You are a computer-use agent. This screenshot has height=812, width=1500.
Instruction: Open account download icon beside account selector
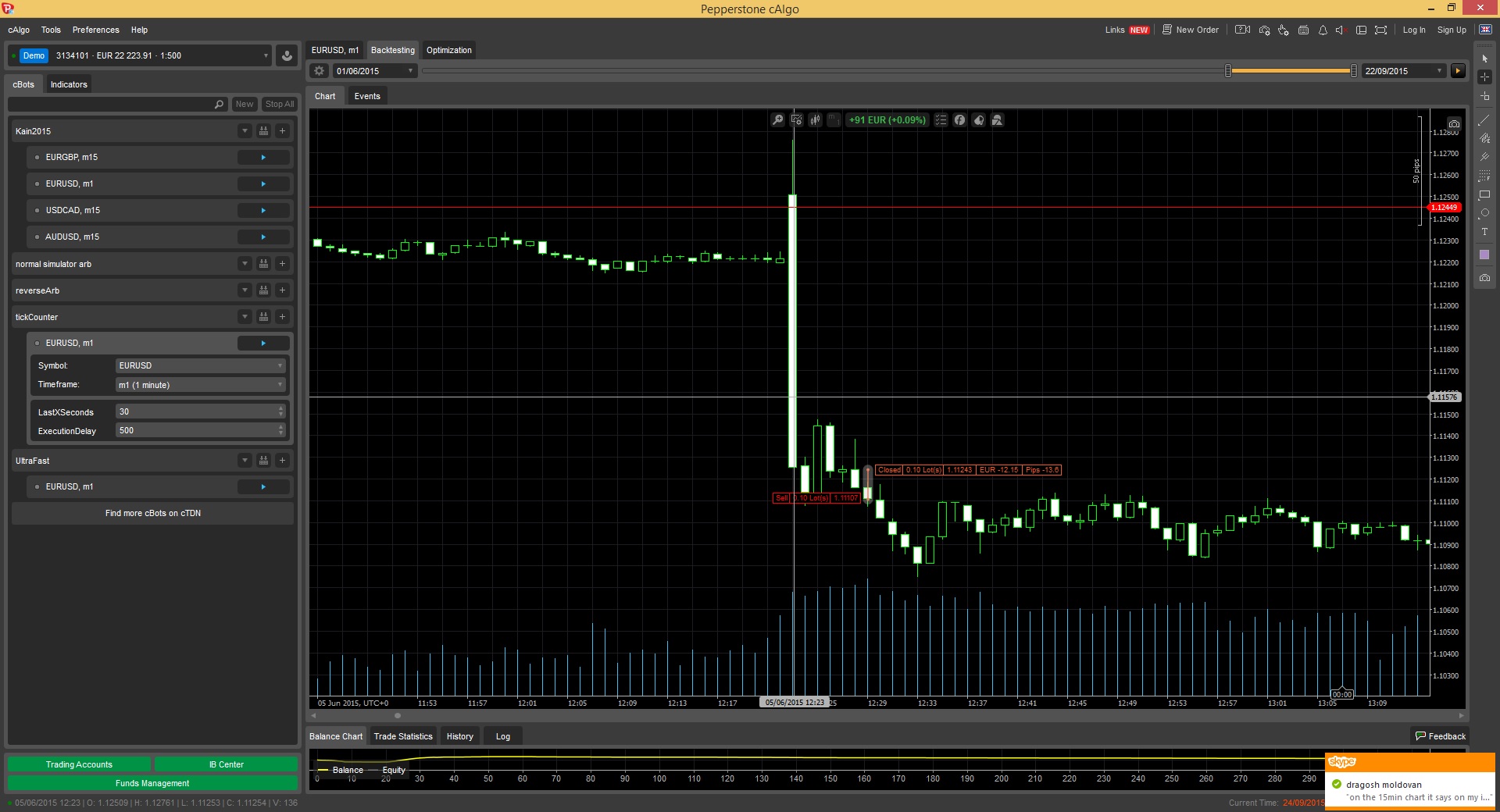[x=287, y=55]
